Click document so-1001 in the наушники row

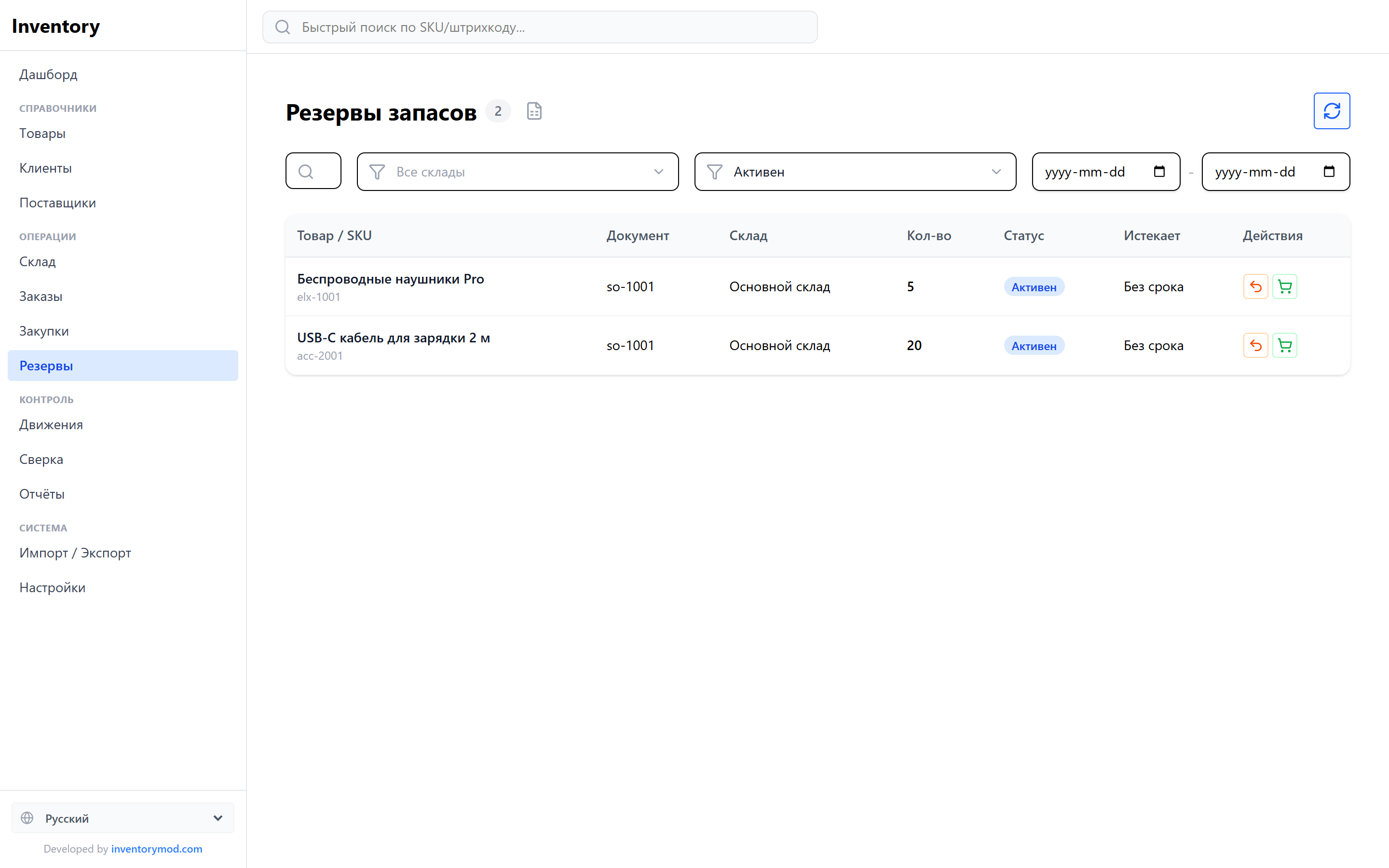(x=630, y=286)
